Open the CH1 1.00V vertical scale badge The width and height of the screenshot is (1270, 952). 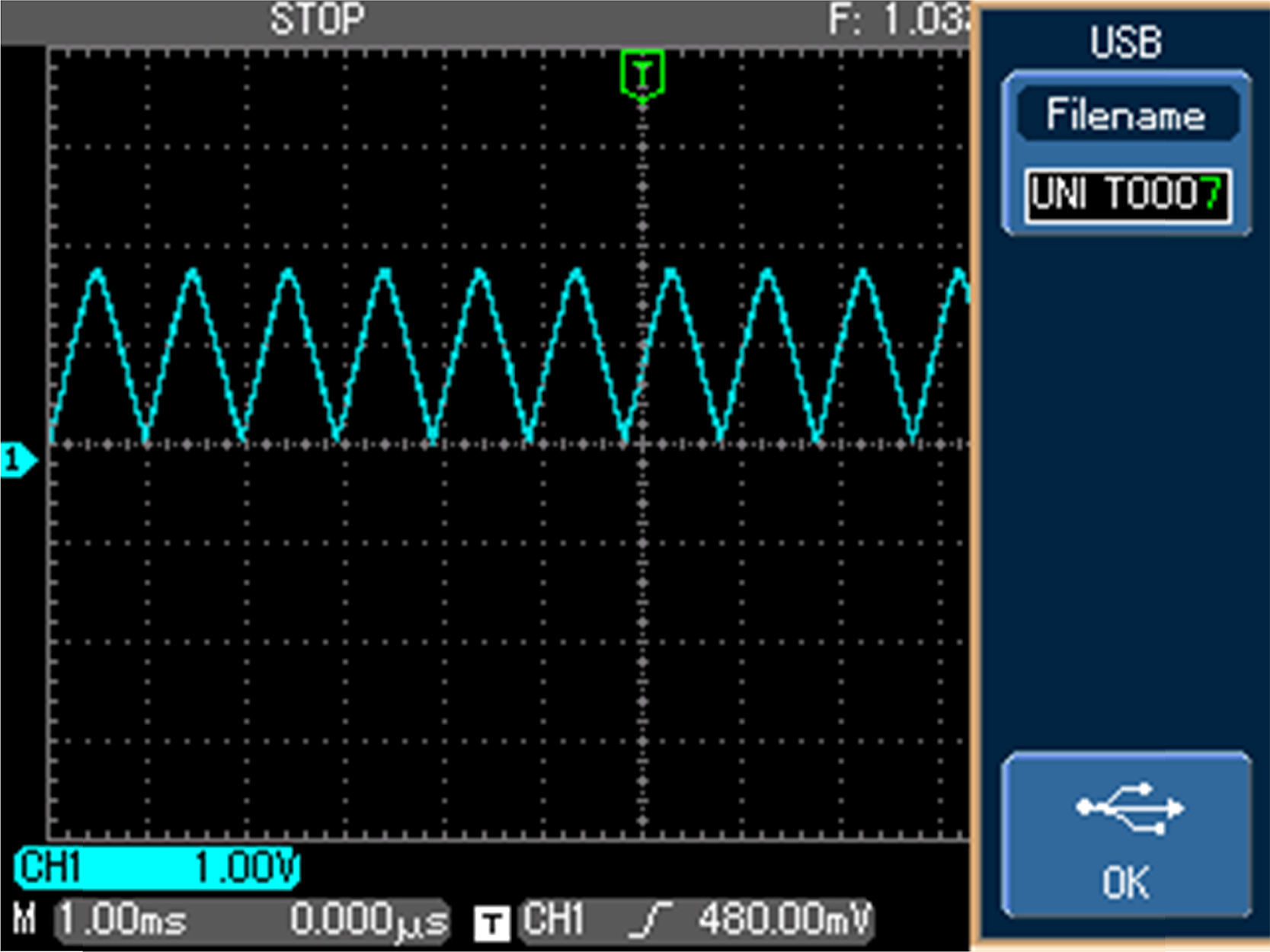click(x=157, y=868)
